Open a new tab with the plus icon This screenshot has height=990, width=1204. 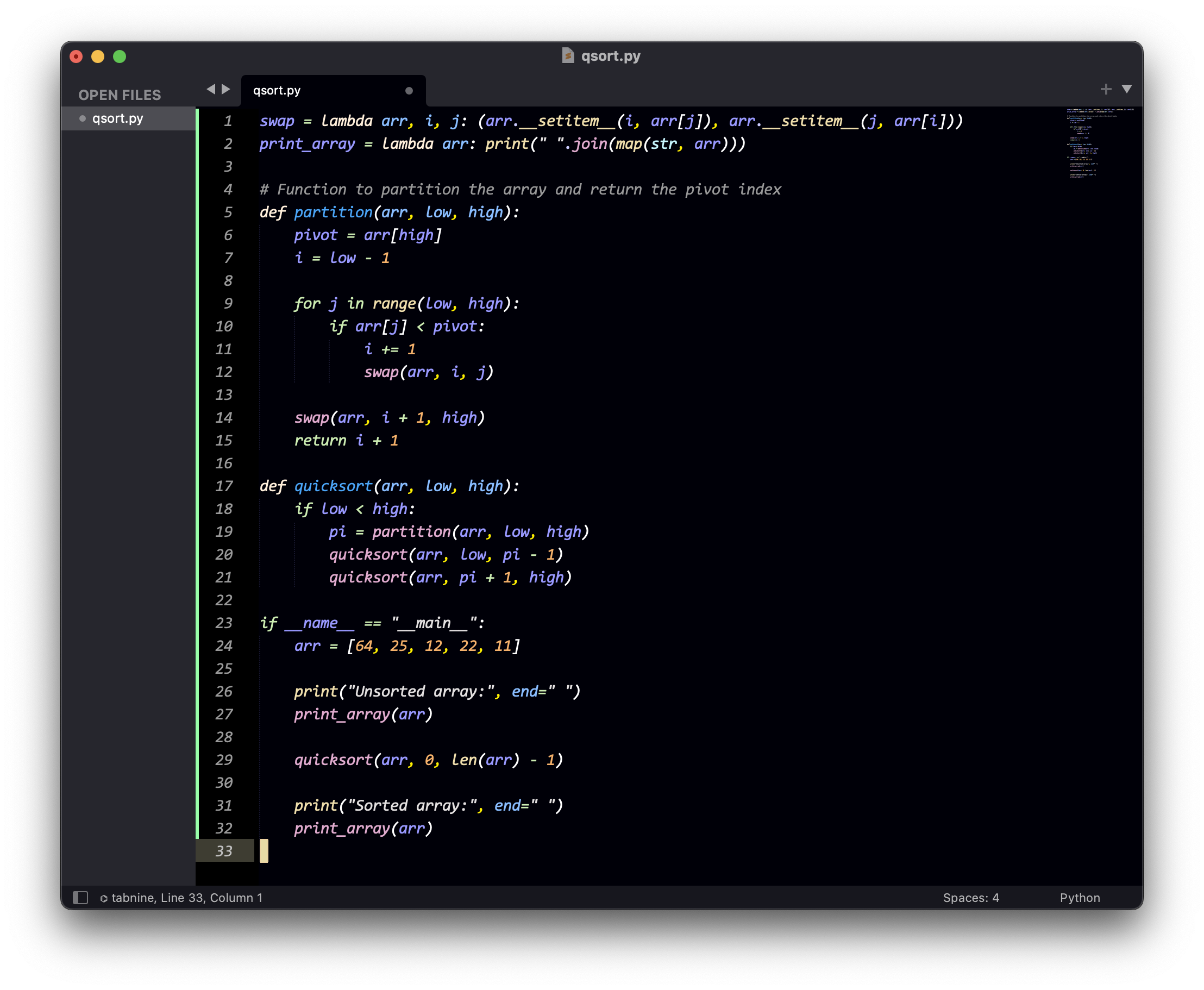tap(1106, 89)
